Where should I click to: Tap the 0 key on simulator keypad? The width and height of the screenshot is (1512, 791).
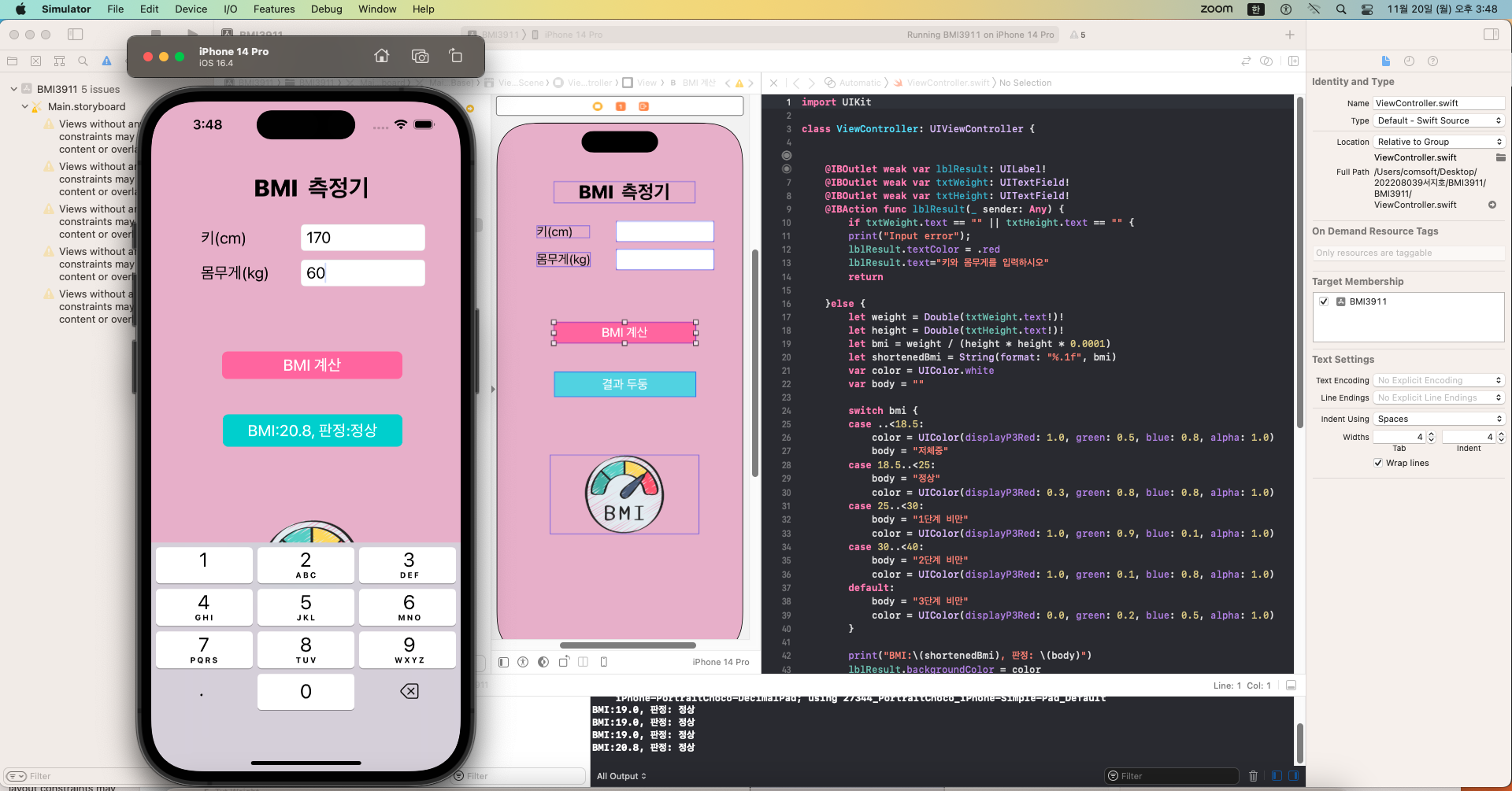306,691
